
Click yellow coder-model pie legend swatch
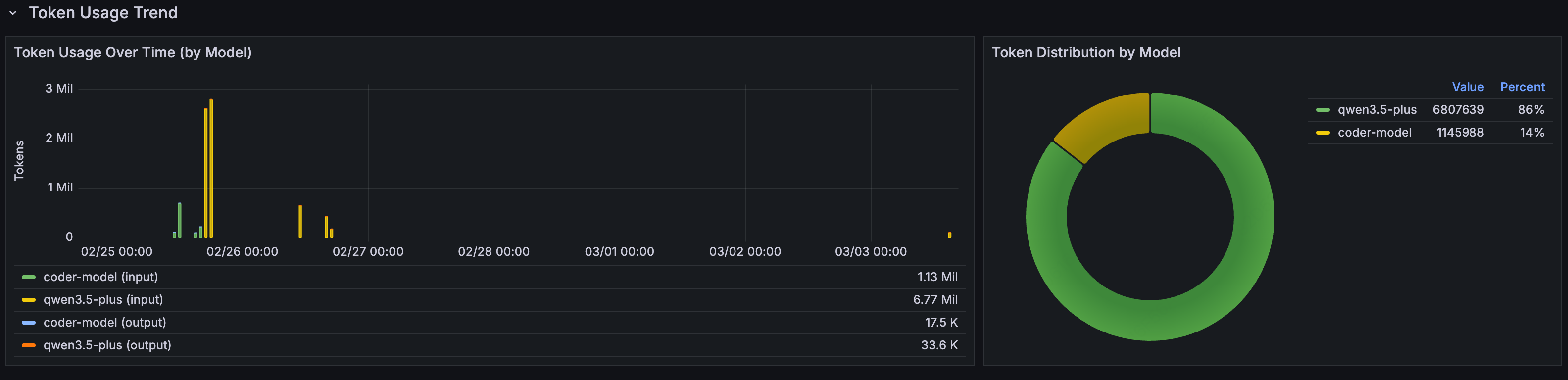(1322, 132)
